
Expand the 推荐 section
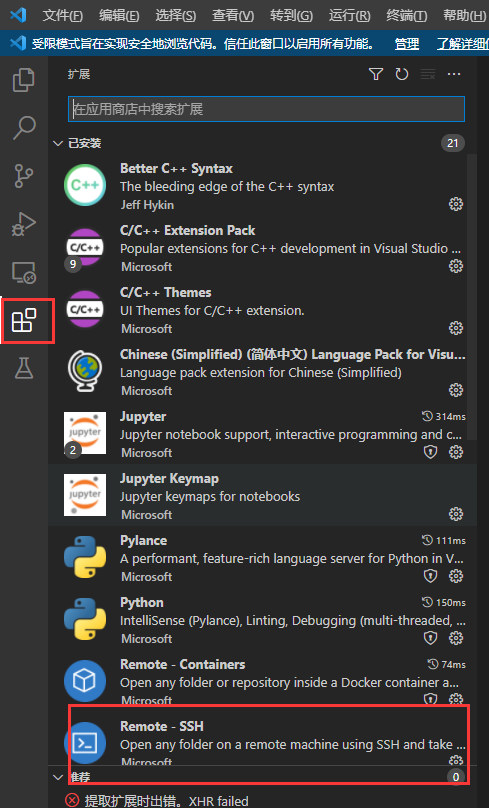tap(58, 777)
